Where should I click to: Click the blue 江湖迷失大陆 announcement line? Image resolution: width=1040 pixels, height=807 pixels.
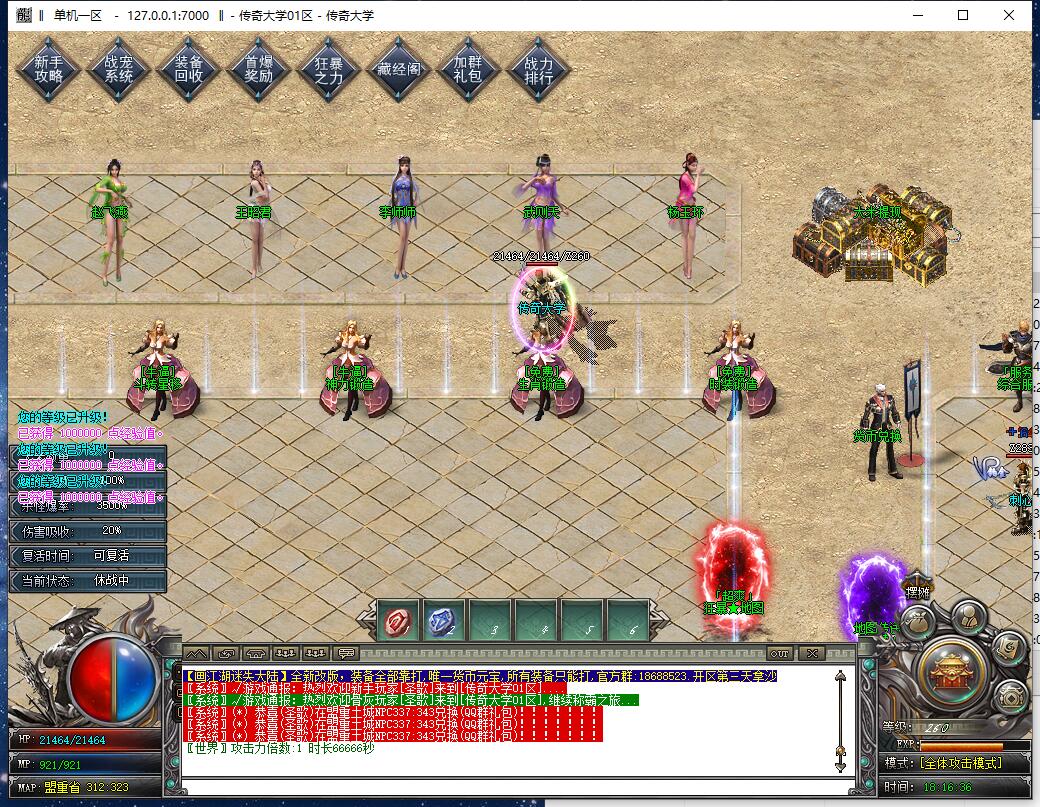(x=480, y=676)
